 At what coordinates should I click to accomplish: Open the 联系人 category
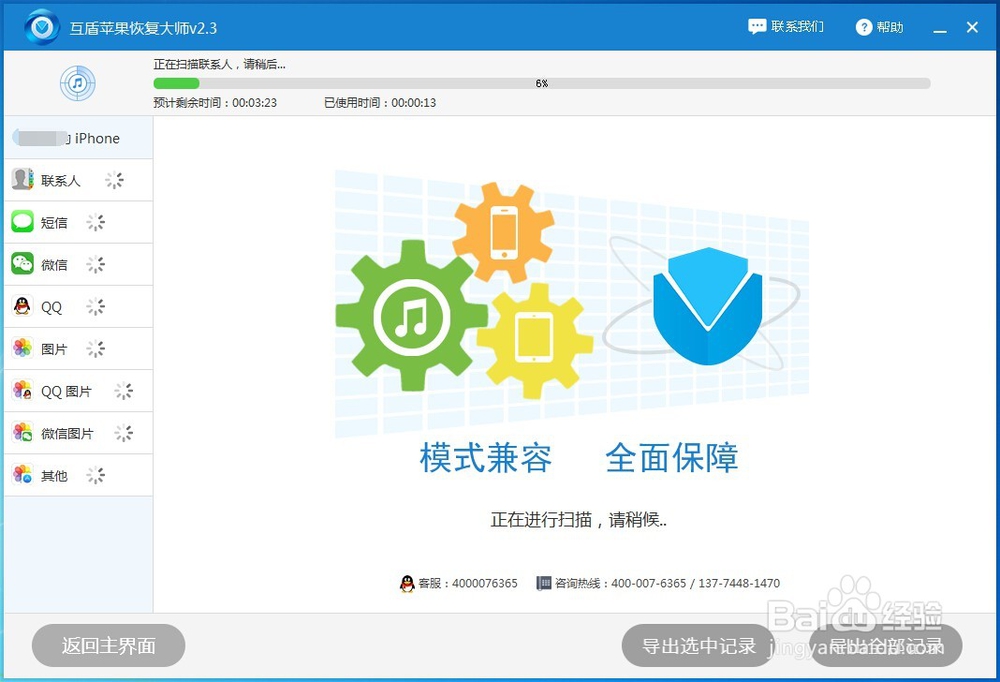click(78, 180)
